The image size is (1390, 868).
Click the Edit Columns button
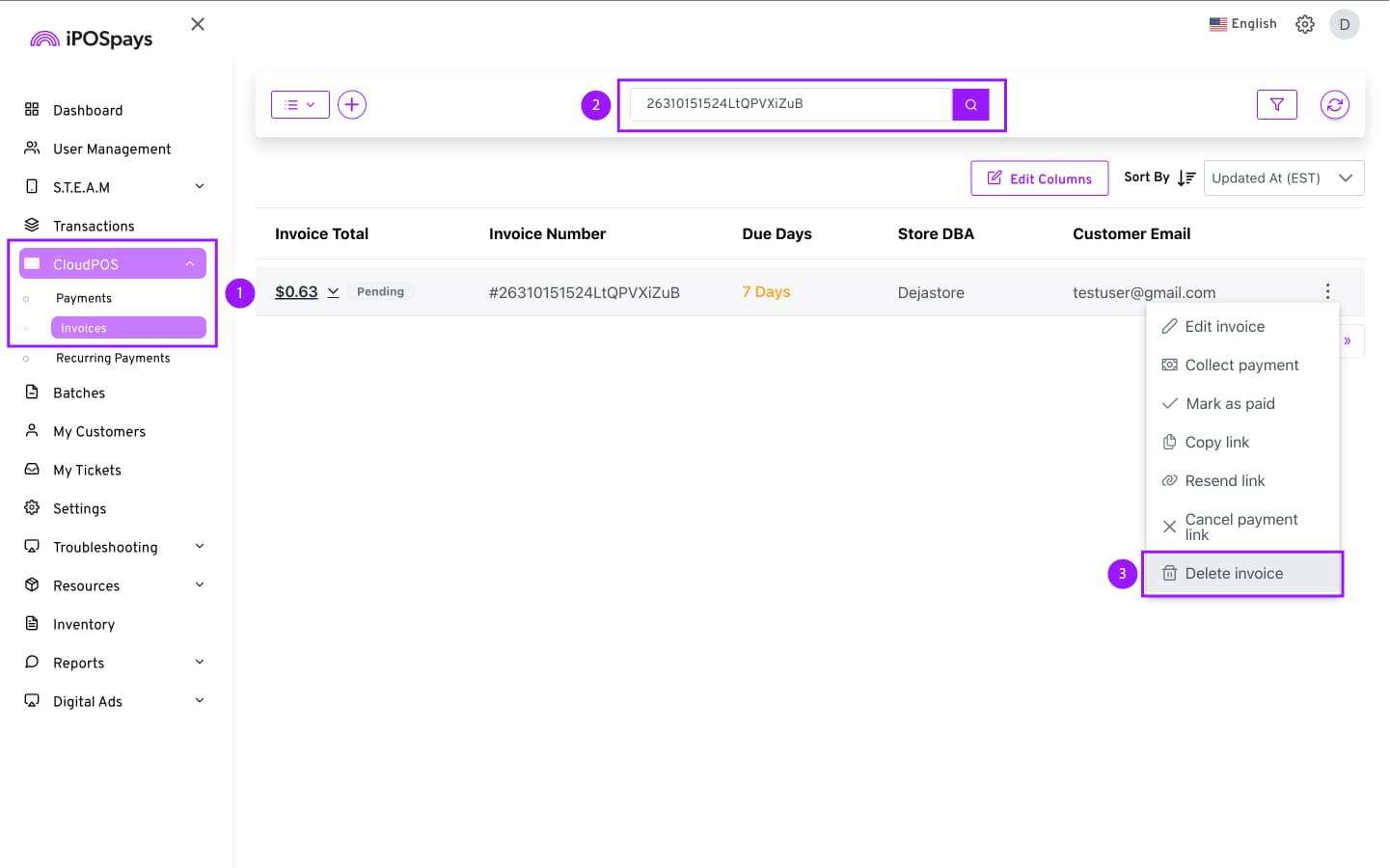click(x=1039, y=178)
